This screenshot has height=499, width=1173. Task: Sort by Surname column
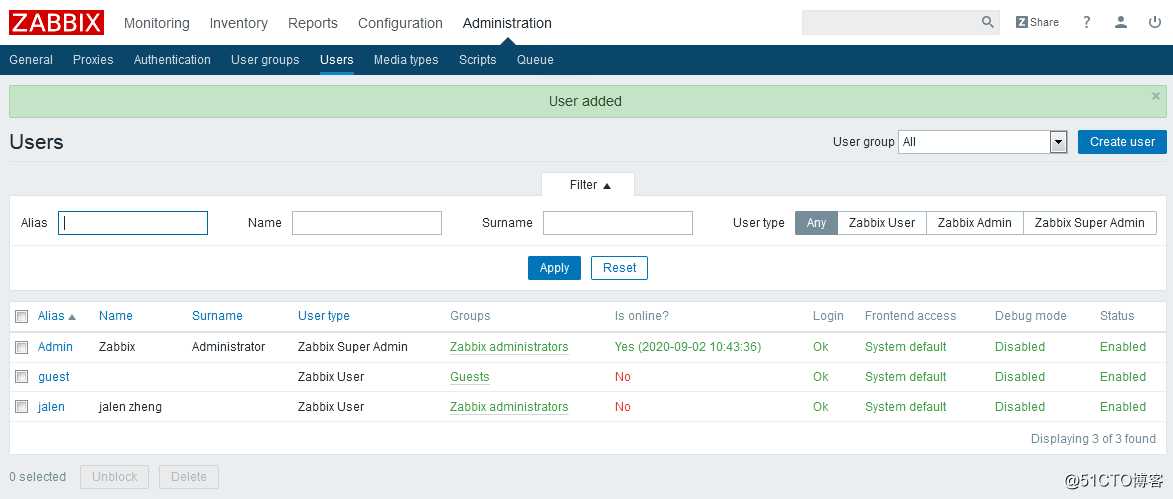(217, 316)
